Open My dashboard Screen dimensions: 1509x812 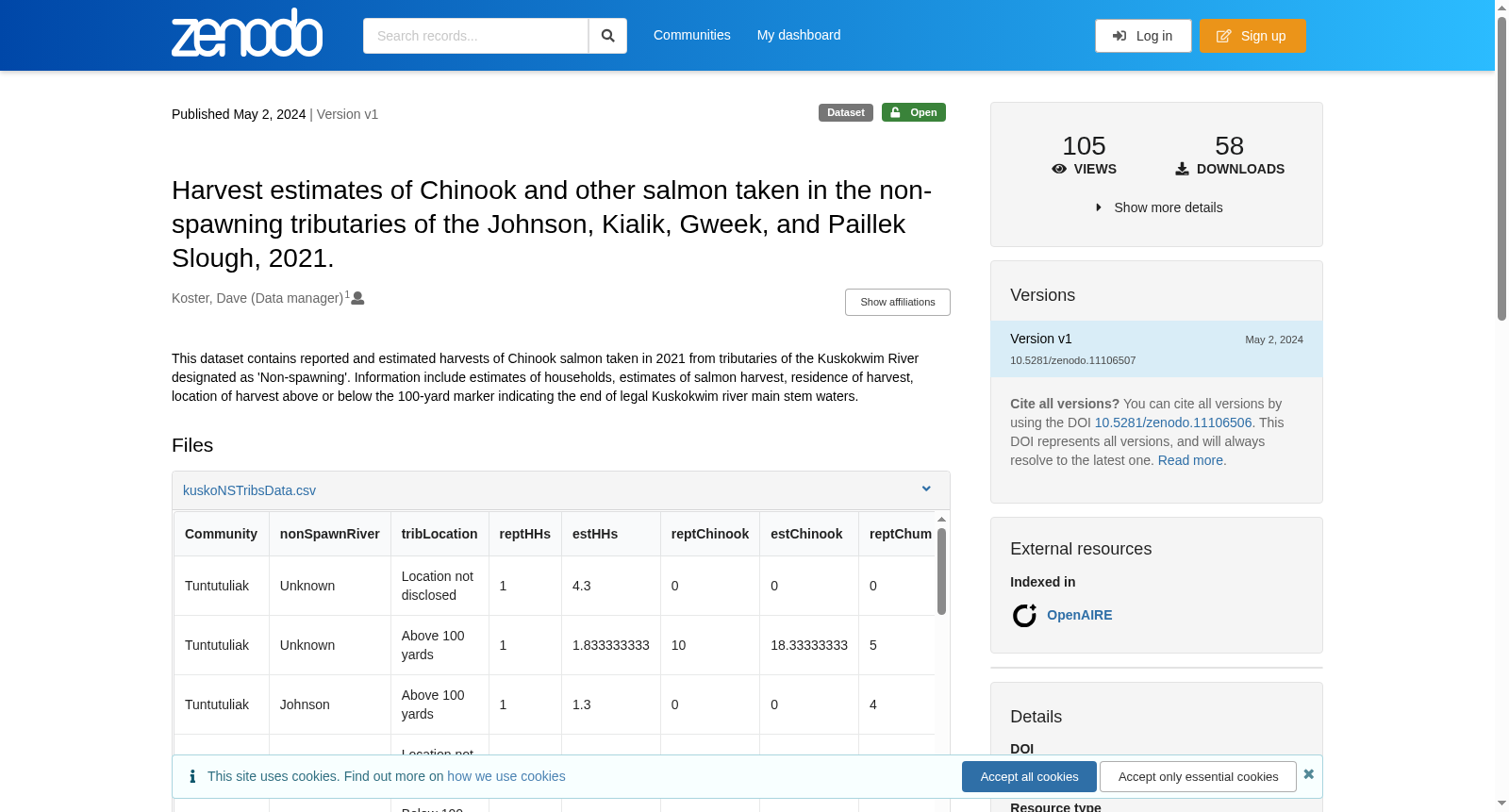click(x=799, y=35)
